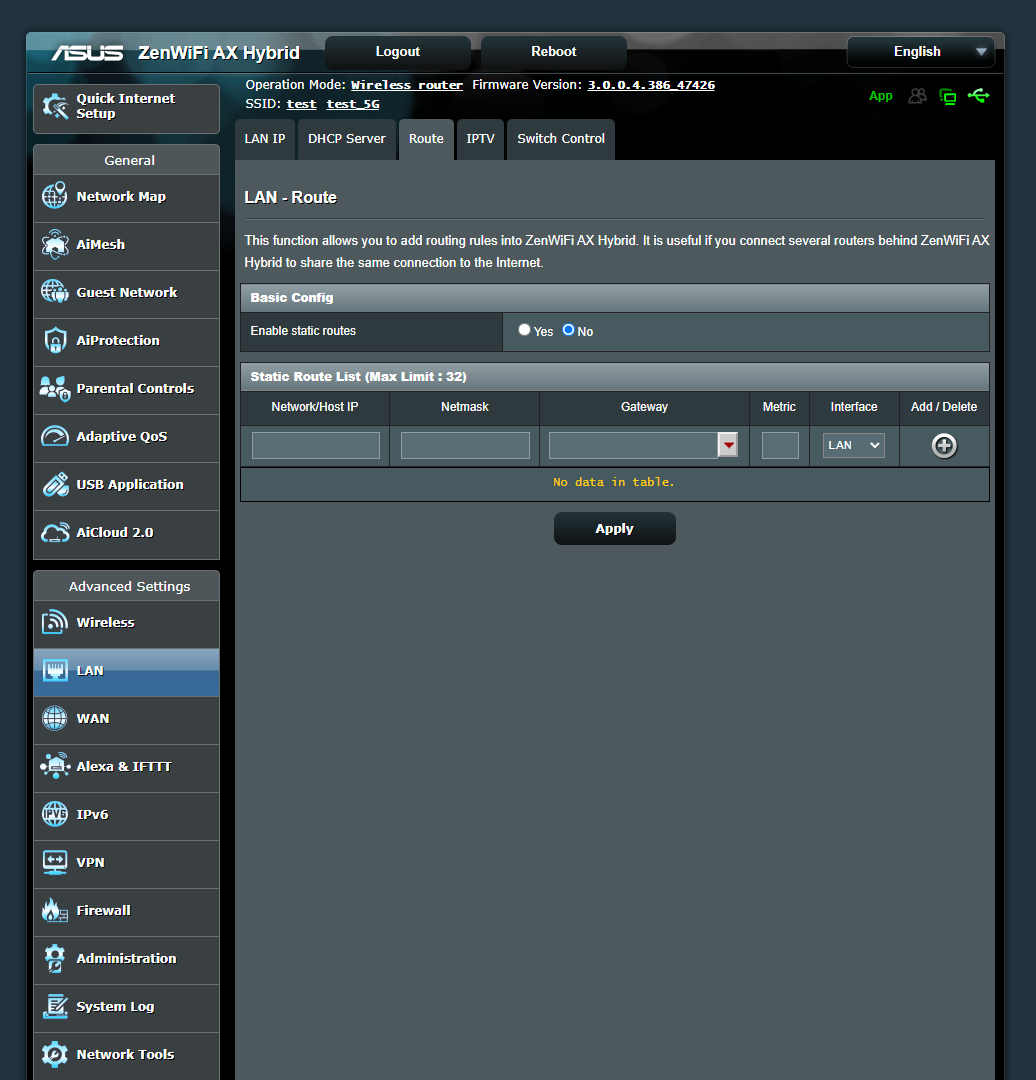Add a new static route with the plus icon
1036x1080 pixels.
coord(943,446)
